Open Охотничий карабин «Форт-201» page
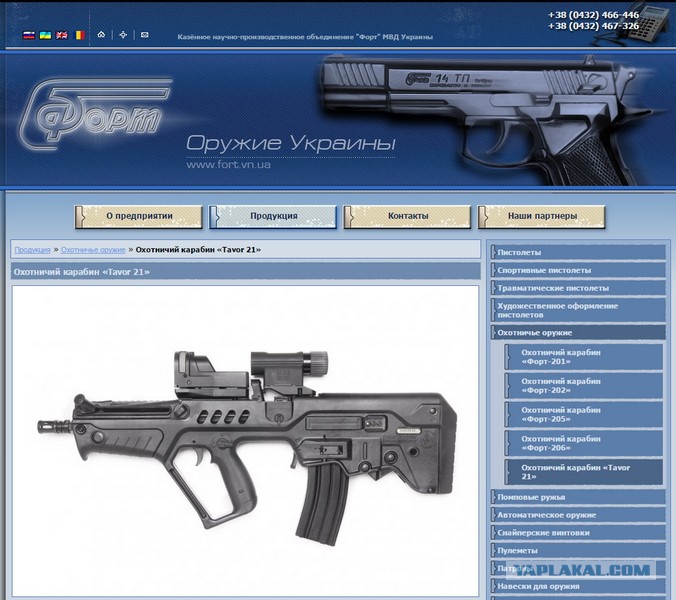This screenshot has height=600, width=676. click(584, 357)
